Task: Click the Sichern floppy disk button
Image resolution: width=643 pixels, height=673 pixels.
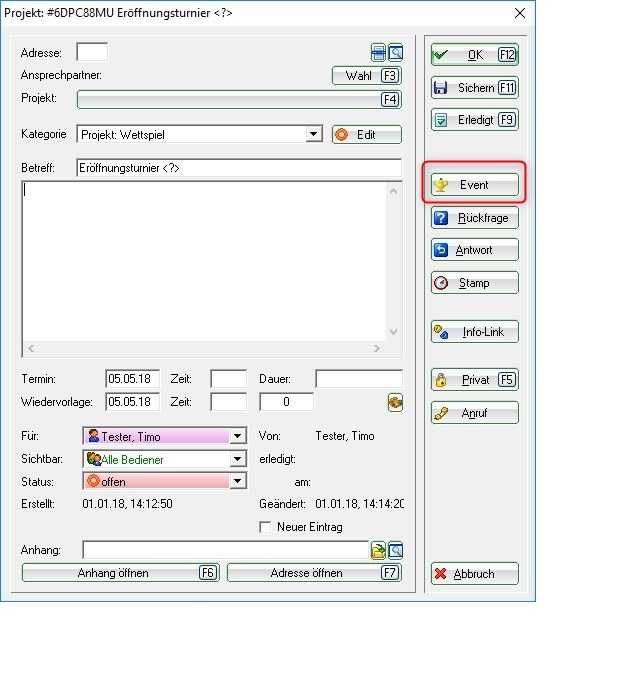Action: tap(474, 88)
